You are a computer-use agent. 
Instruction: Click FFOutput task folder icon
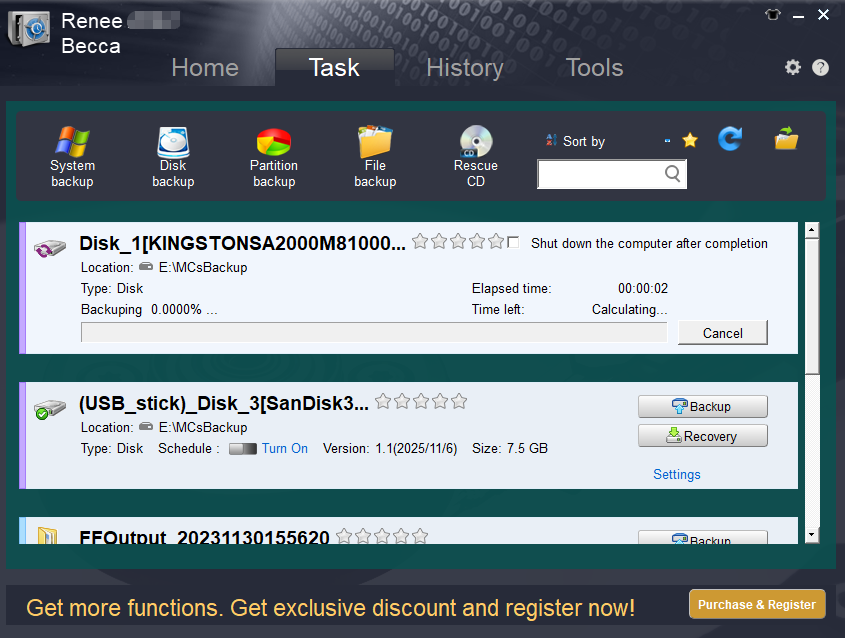click(47, 536)
